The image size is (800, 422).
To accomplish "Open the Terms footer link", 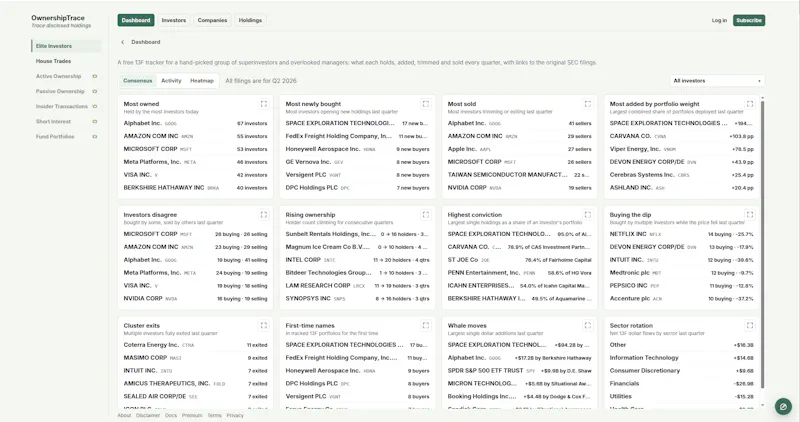I will [x=214, y=415].
